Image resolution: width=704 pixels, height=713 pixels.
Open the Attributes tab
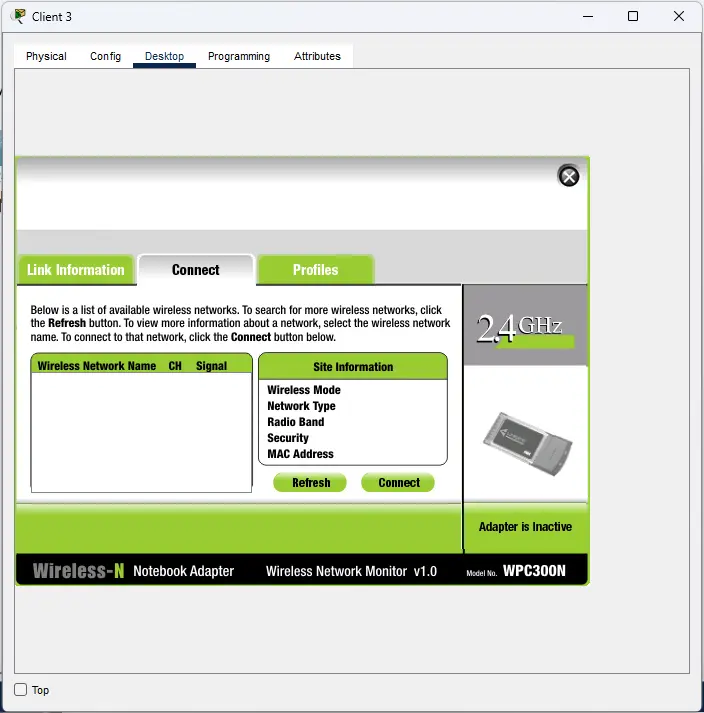[317, 56]
